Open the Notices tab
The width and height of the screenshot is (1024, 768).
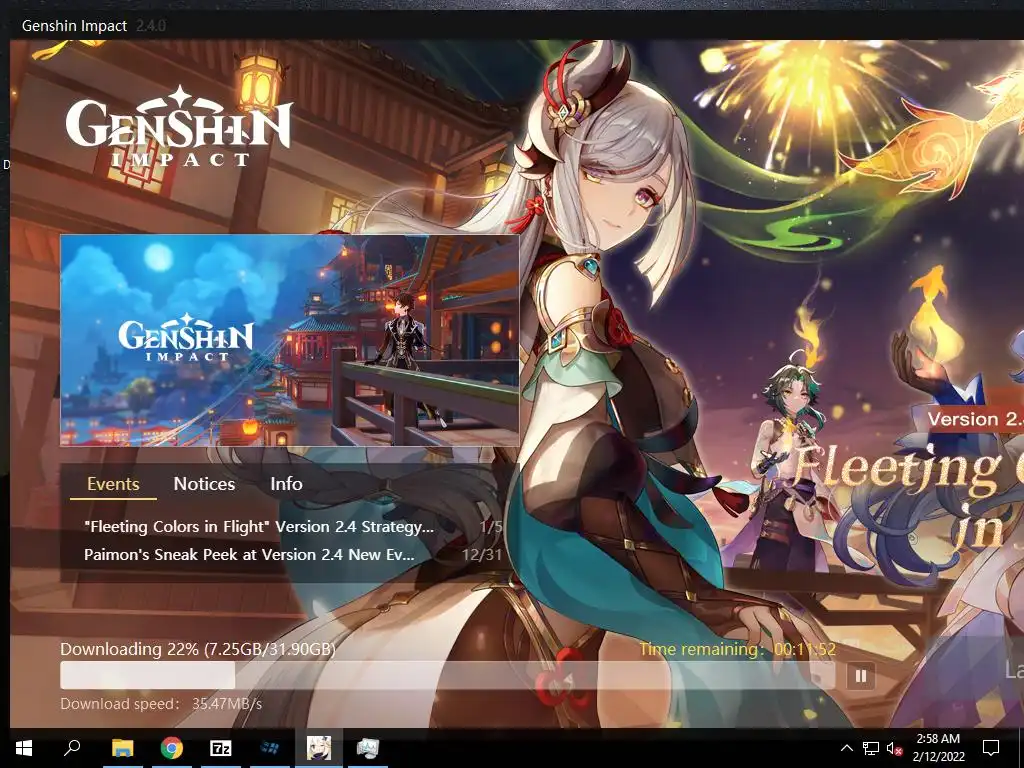pyautogui.click(x=204, y=484)
